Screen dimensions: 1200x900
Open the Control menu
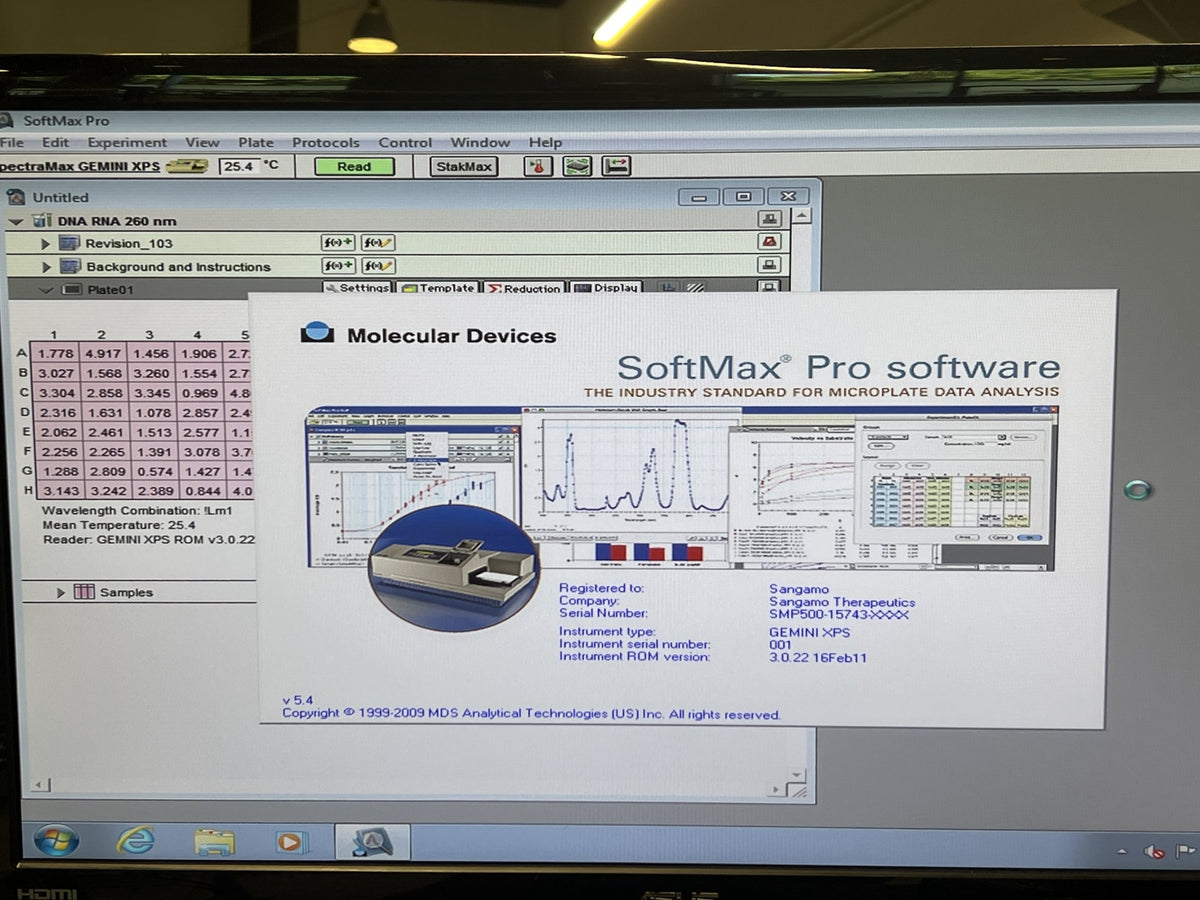[x=405, y=142]
